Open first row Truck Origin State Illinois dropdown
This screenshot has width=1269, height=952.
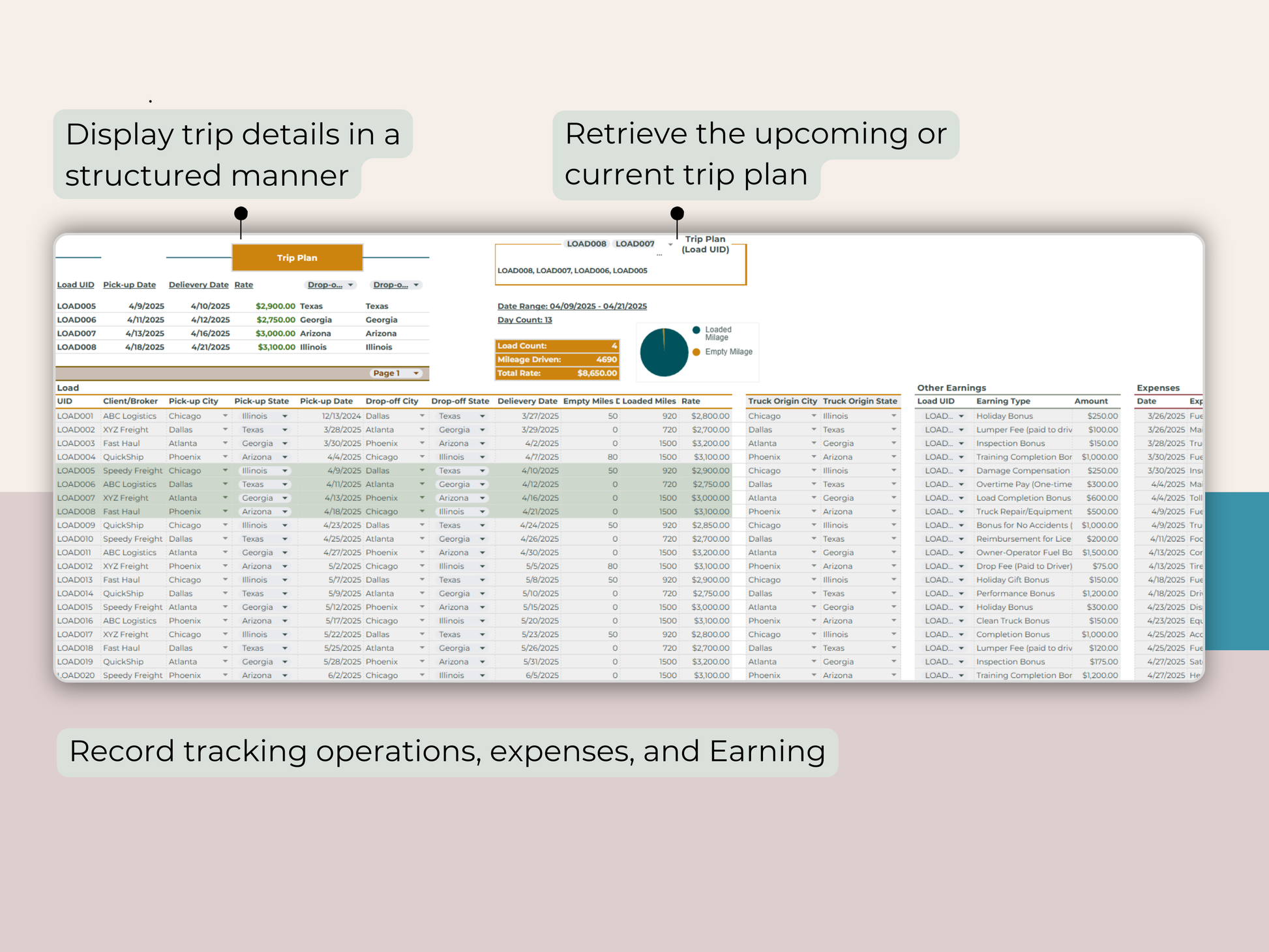tap(893, 416)
